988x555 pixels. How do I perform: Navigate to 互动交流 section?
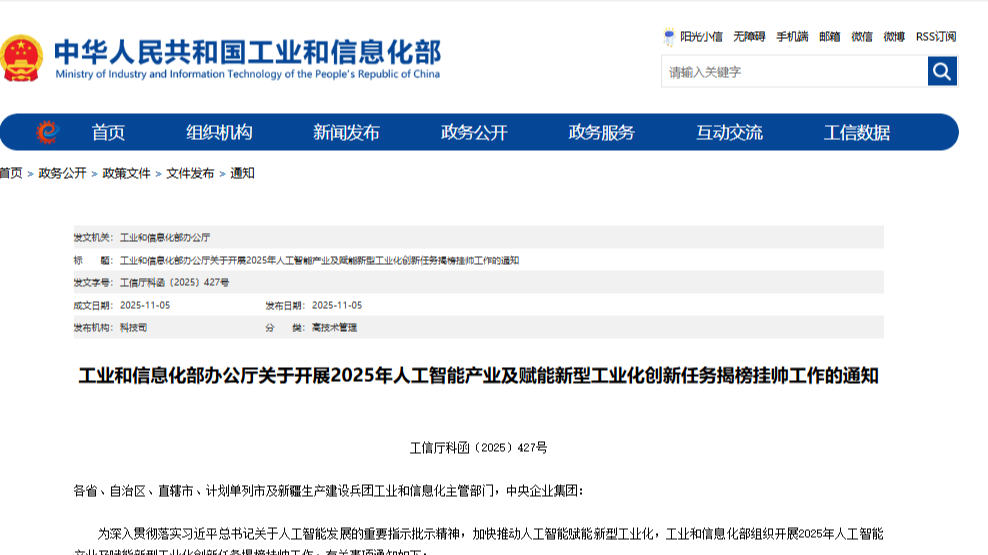[x=729, y=132]
